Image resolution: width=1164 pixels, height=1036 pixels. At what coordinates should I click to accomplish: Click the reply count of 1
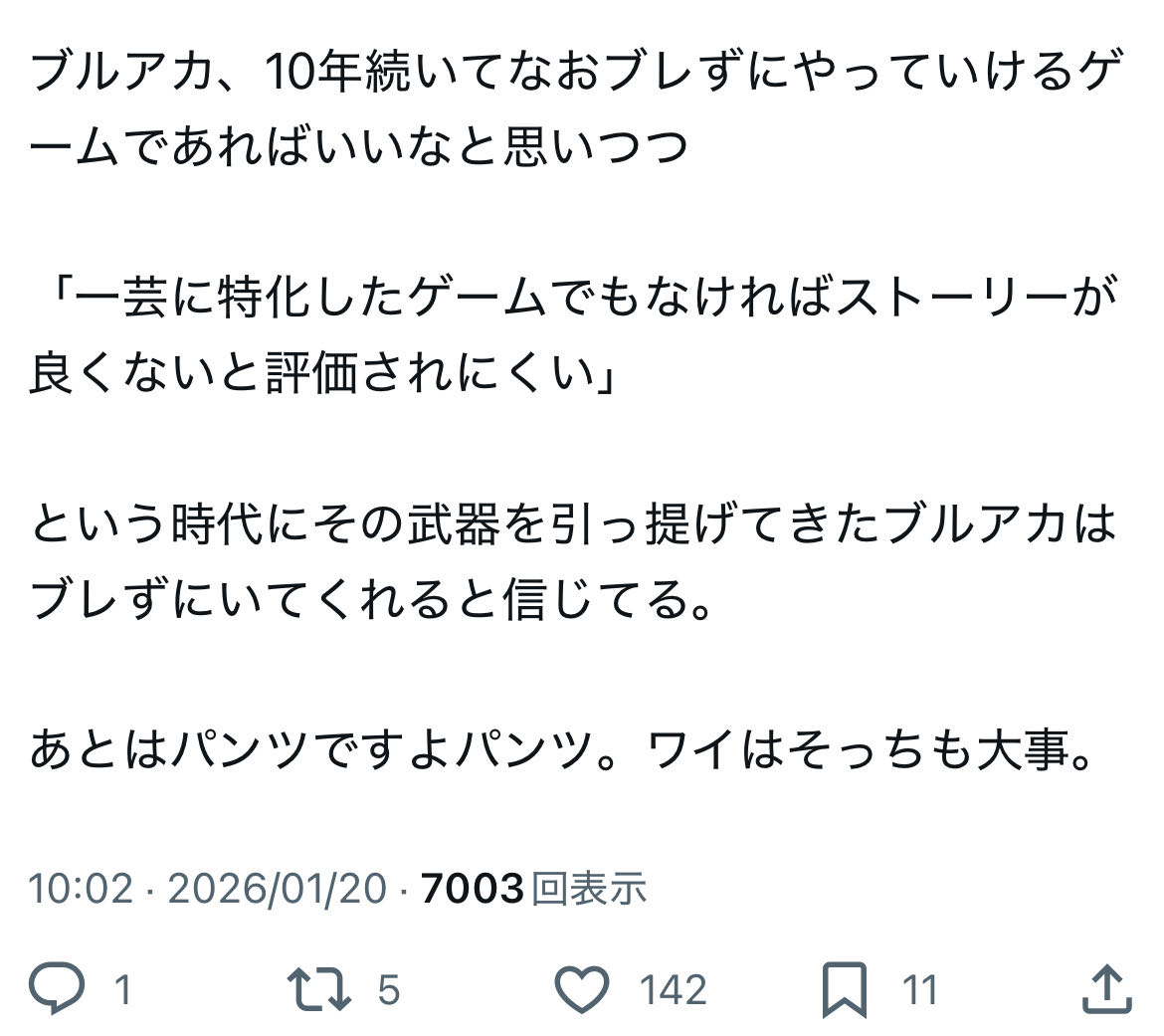click(x=123, y=990)
